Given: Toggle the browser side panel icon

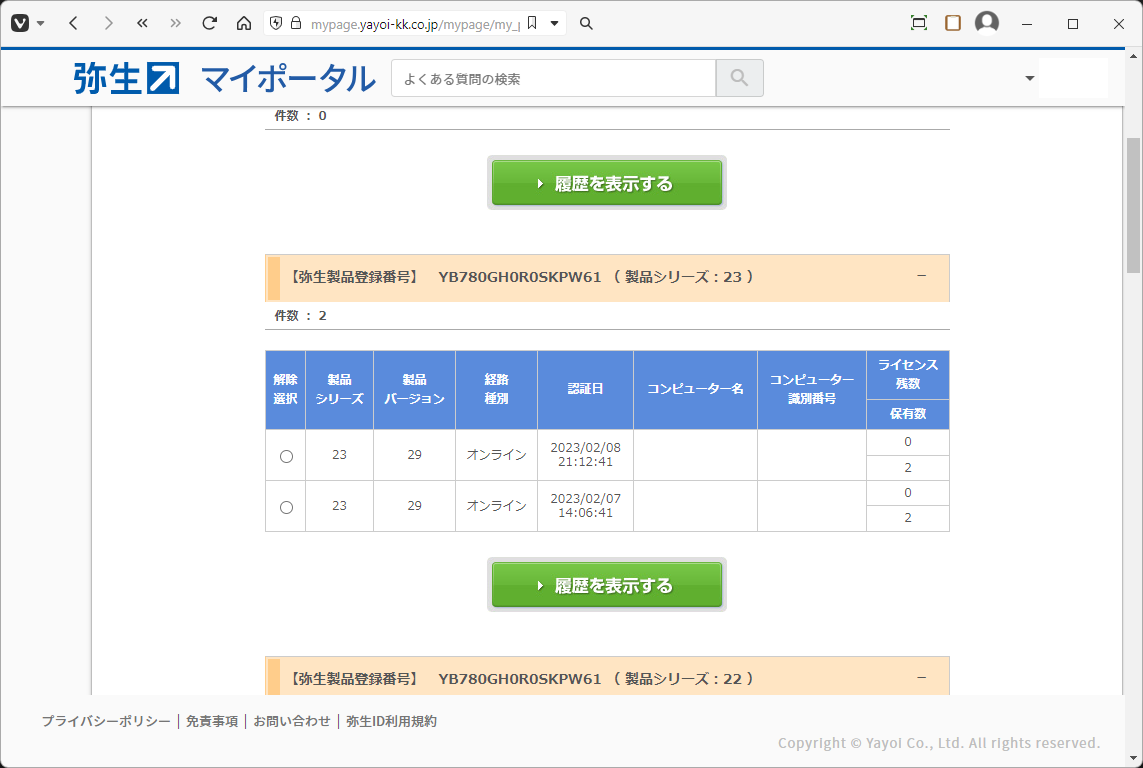Looking at the screenshot, I should point(953,23).
